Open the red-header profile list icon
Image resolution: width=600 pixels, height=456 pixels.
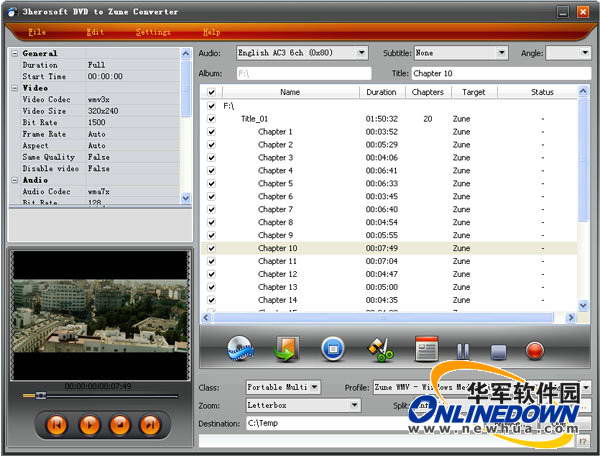coord(427,349)
